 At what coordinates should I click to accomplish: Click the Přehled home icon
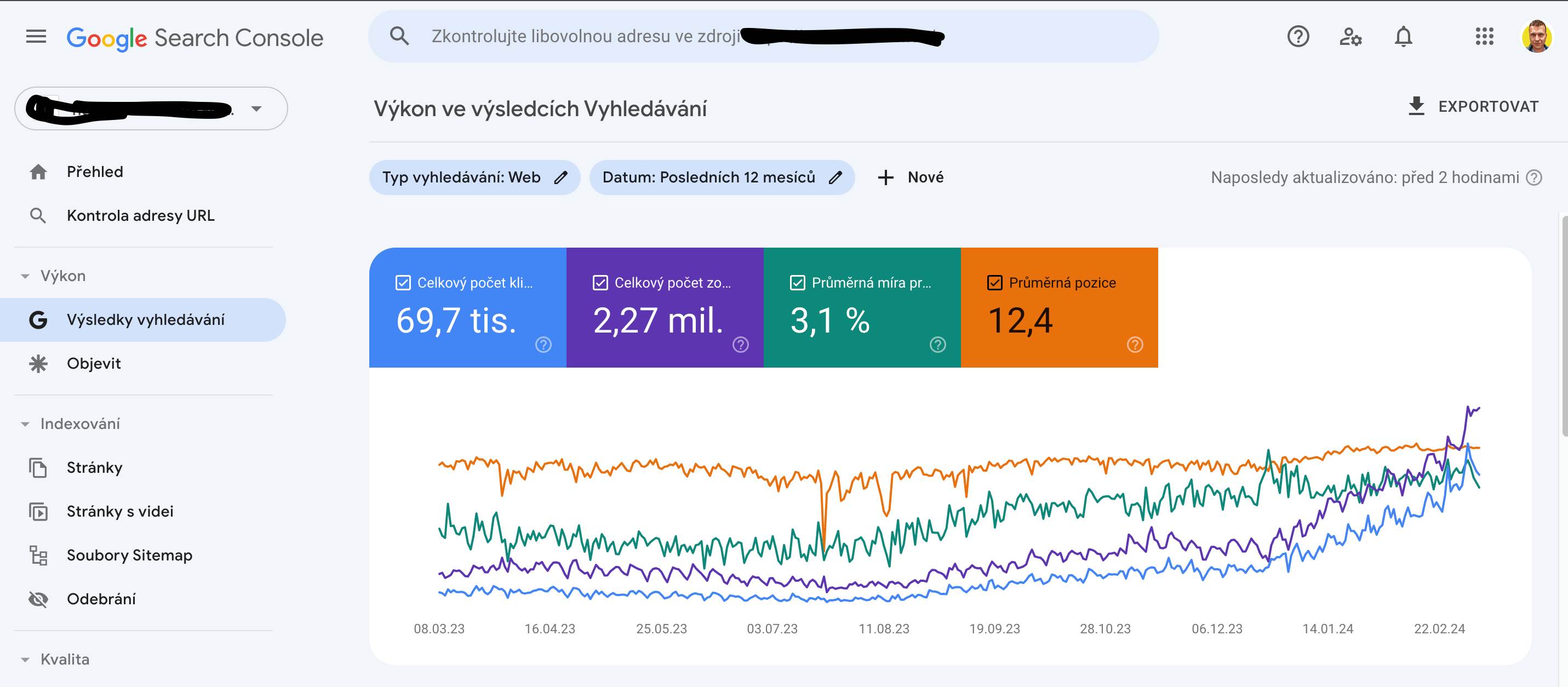click(38, 171)
